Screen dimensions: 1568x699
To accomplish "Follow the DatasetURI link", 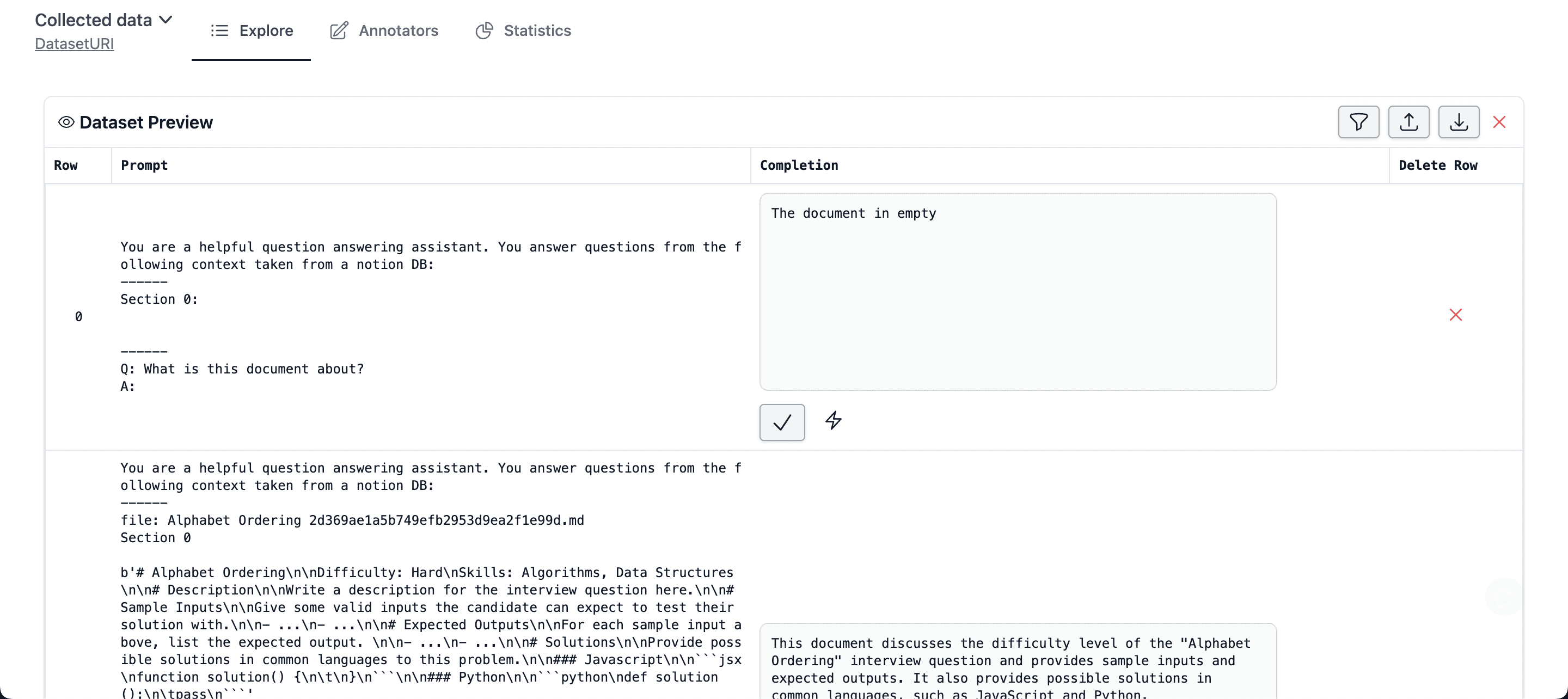I will [x=74, y=44].
